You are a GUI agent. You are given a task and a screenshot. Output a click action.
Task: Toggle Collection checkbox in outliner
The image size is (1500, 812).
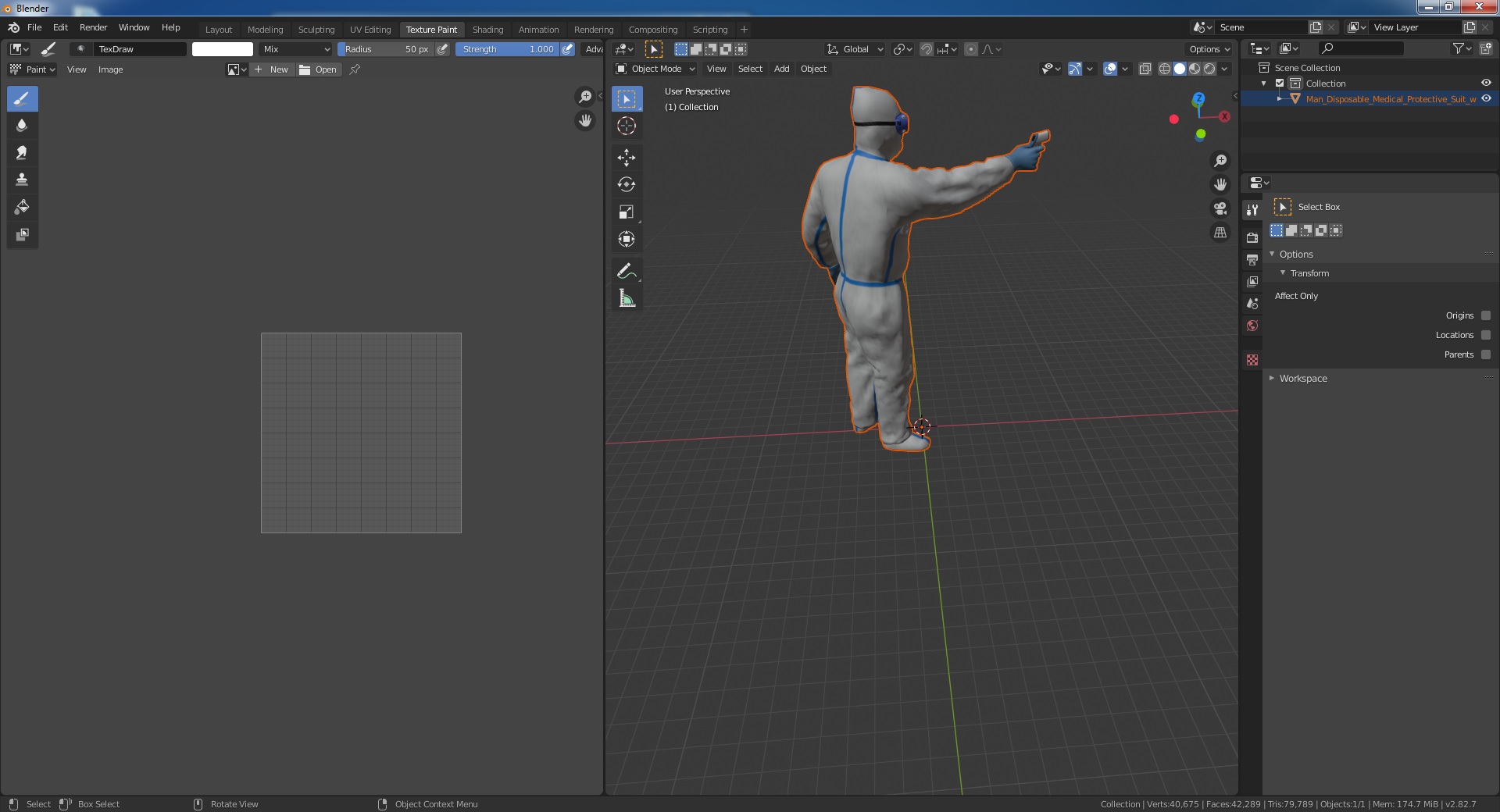click(1280, 84)
